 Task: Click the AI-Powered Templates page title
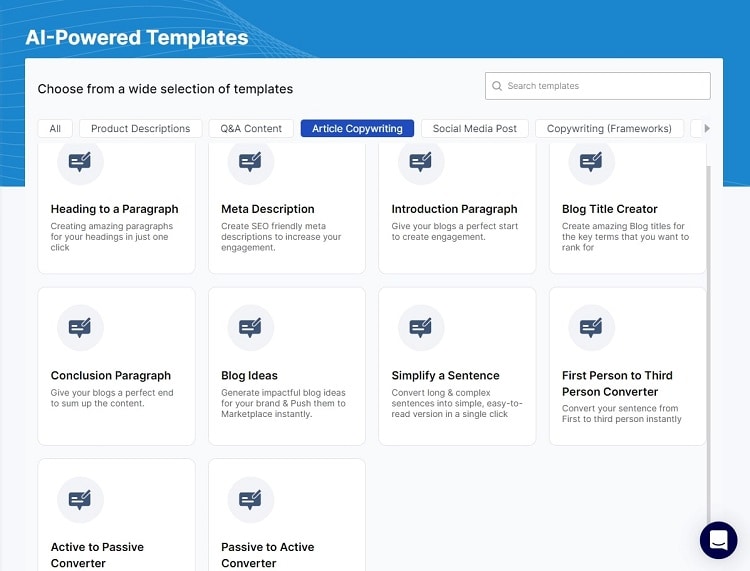coord(137,38)
